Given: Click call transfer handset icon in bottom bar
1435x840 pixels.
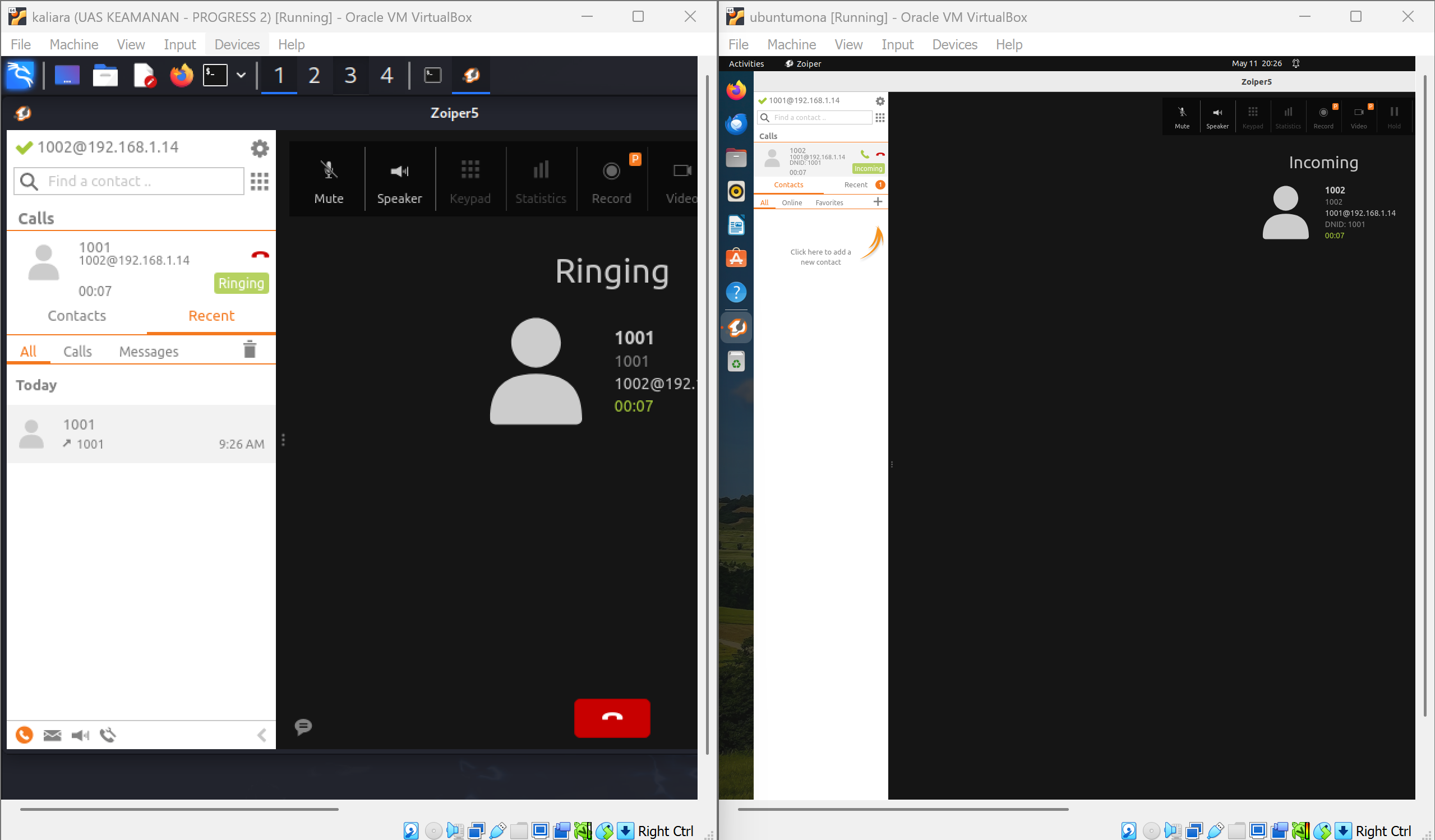Looking at the screenshot, I should (x=108, y=735).
